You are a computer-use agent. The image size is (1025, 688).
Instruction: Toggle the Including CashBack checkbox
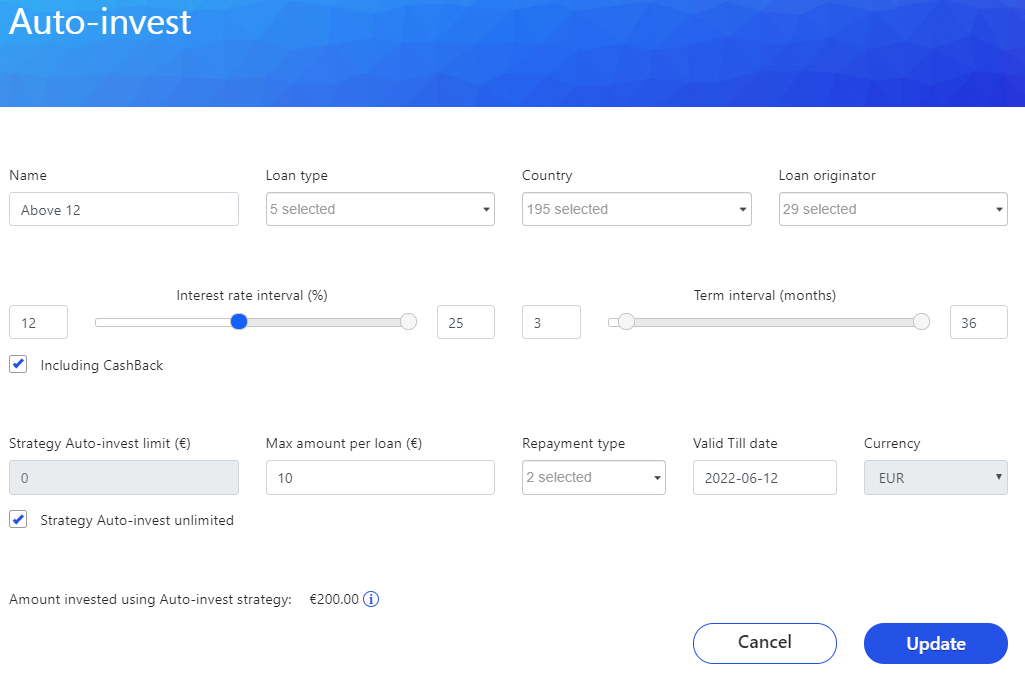18,364
